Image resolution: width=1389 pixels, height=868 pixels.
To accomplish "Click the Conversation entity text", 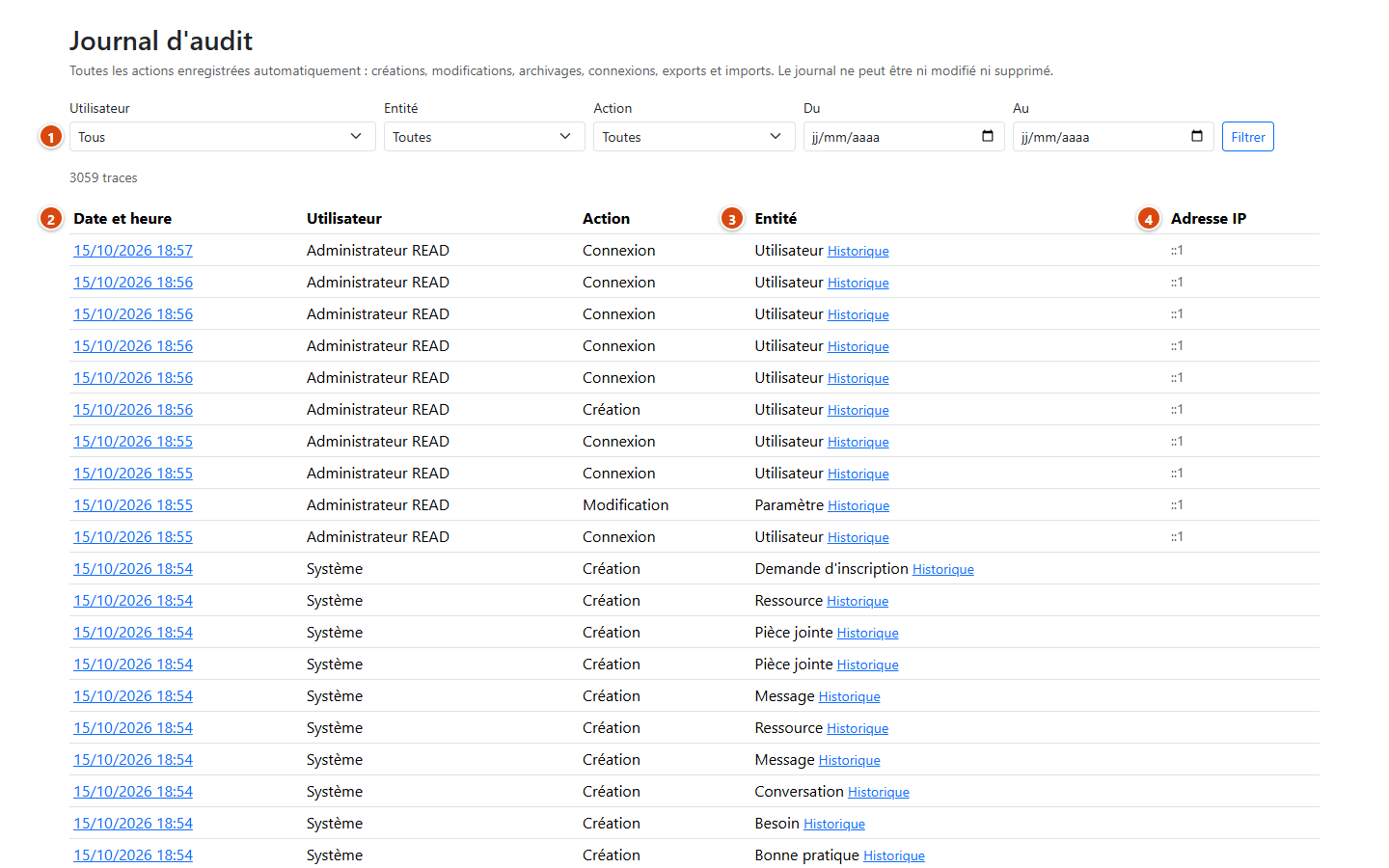I will point(800,792).
